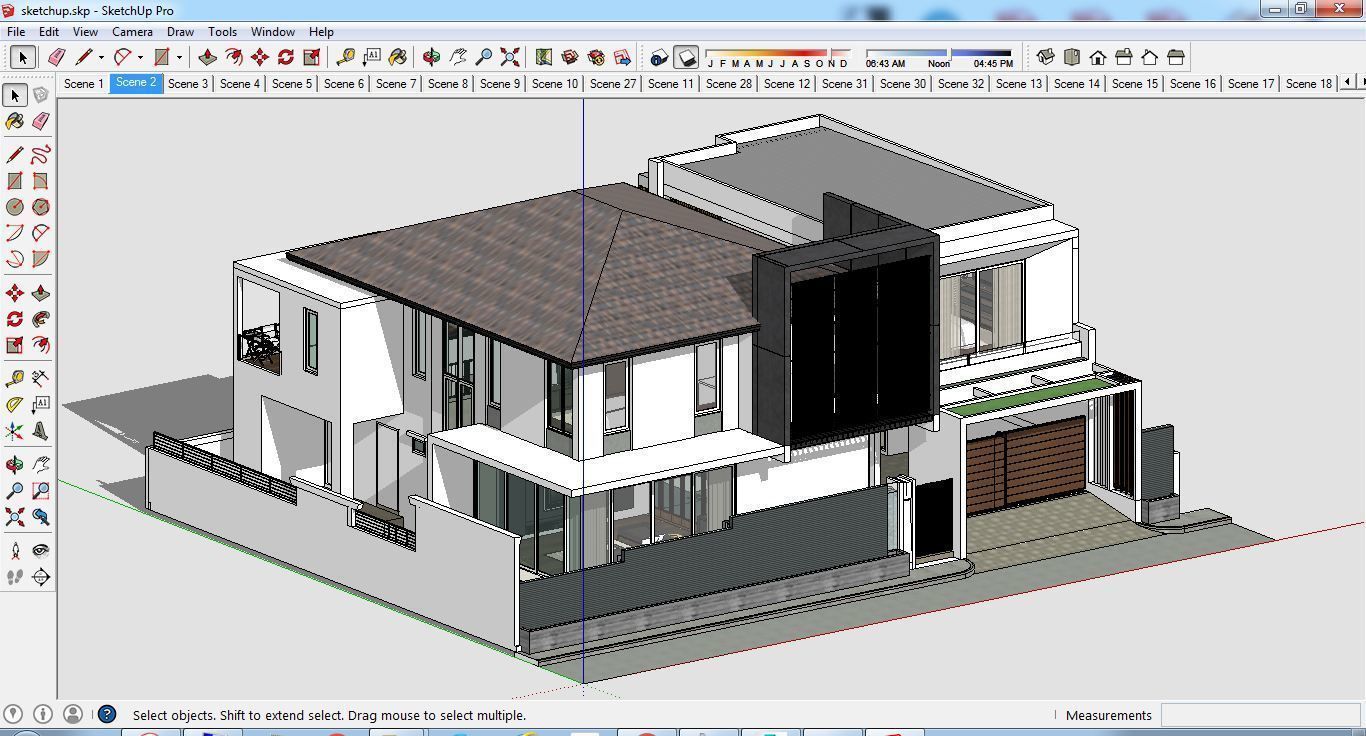Select the Freehand tool in left toolbar
Image resolution: width=1366 pixels, height=736 pixels.
[x=41, y=155]
